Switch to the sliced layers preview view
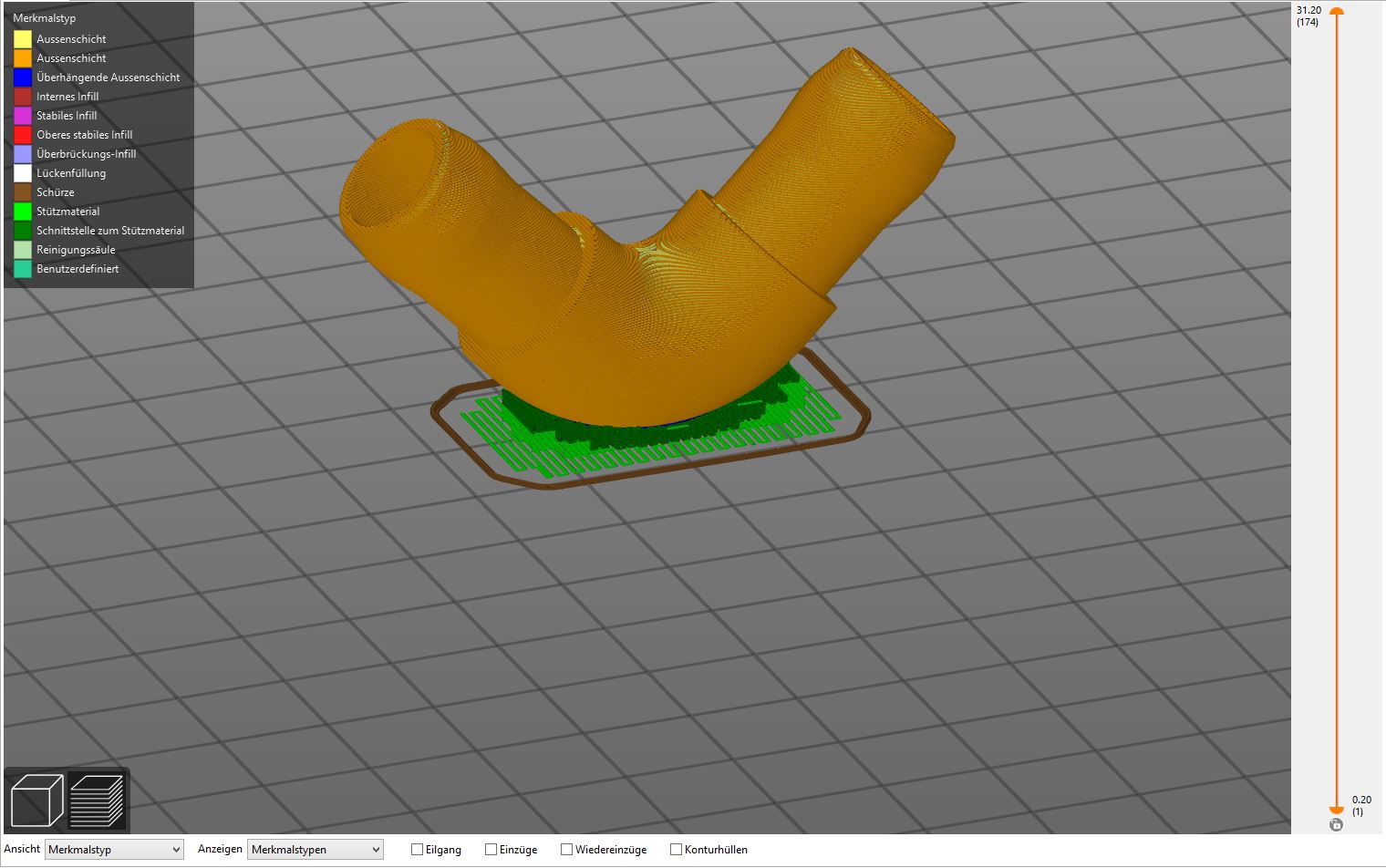This screenshot has height=868, width=1386. coord(96,801)
